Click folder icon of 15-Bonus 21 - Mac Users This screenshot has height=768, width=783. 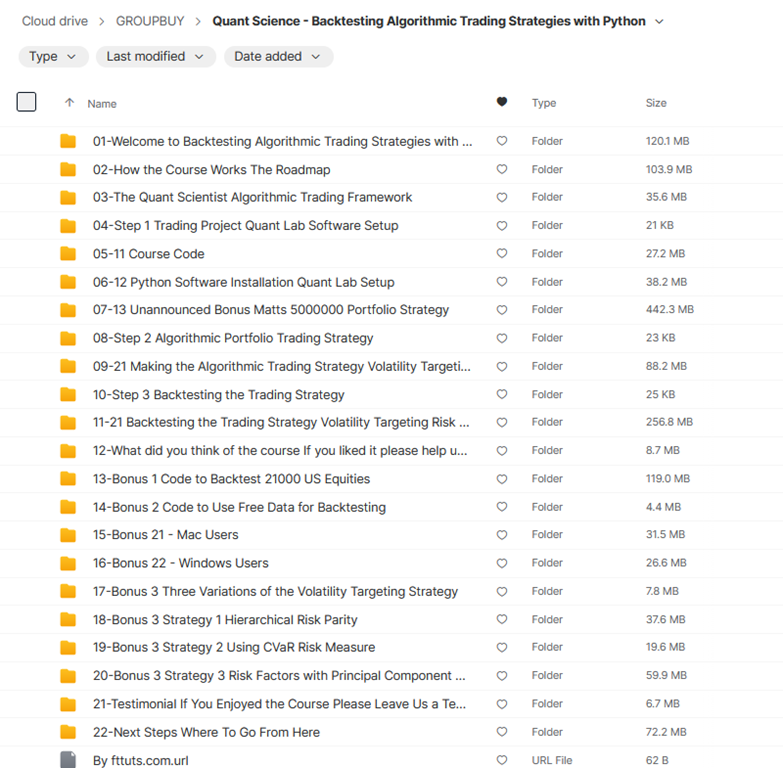click(x=68, y=535)
